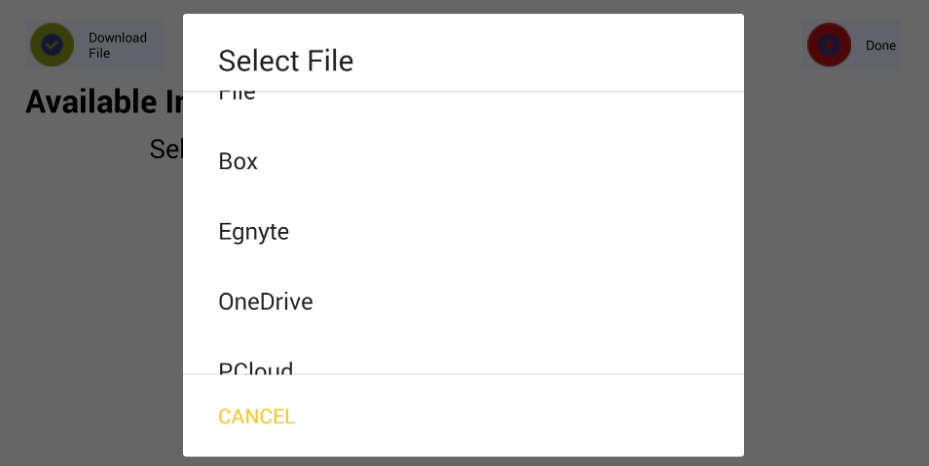Click the divider line below Select File title
Viewport: 929px width, 466px height.
(x=463, y=92)
